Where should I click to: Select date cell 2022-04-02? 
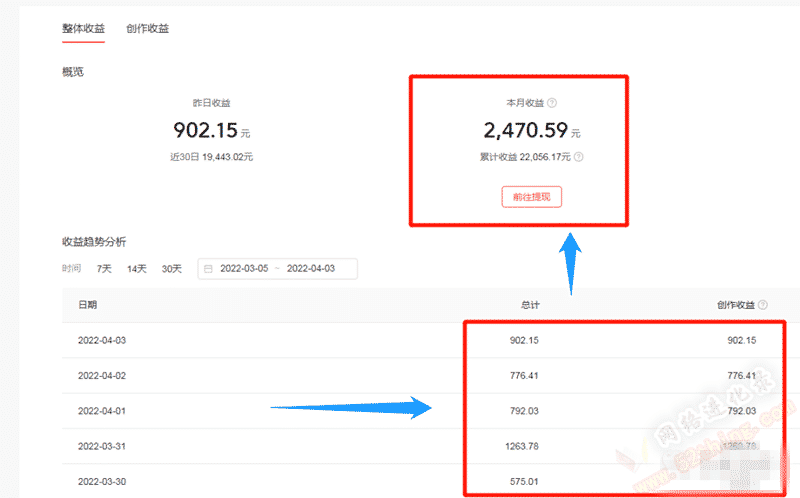pos(102,376)
